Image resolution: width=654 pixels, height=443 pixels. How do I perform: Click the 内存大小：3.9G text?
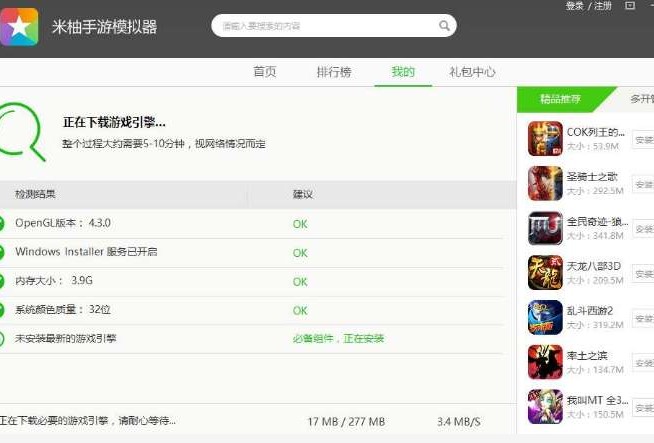tap(54, 280)
